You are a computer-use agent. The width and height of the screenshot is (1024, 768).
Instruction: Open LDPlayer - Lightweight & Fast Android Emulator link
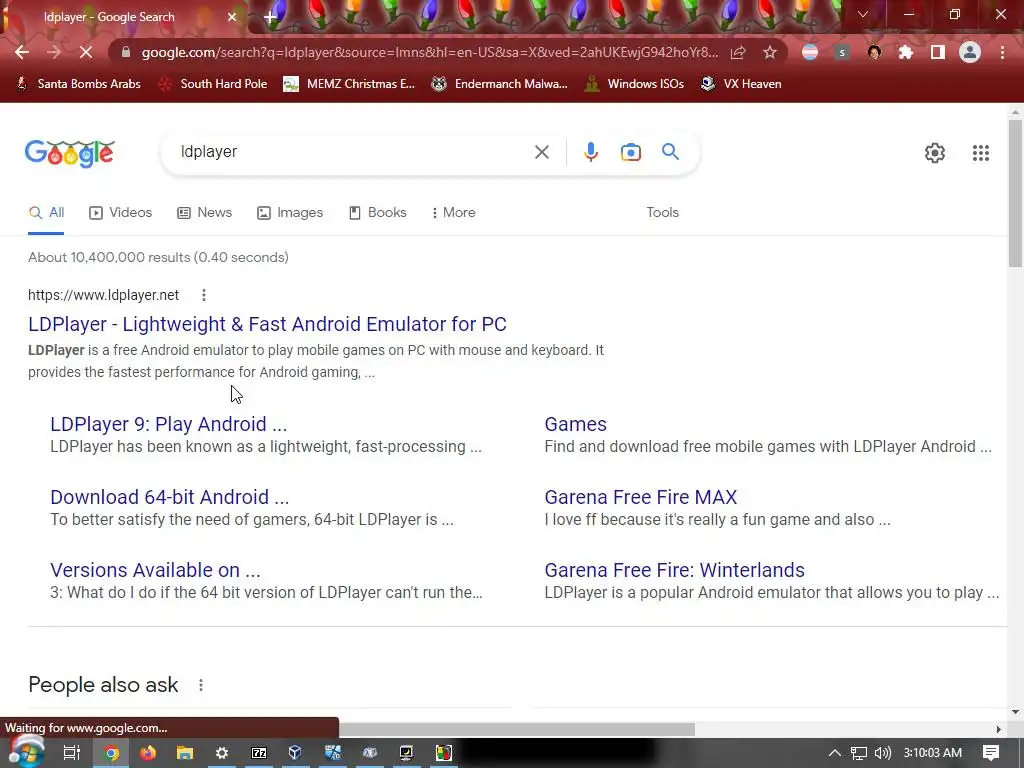[267, 325]
